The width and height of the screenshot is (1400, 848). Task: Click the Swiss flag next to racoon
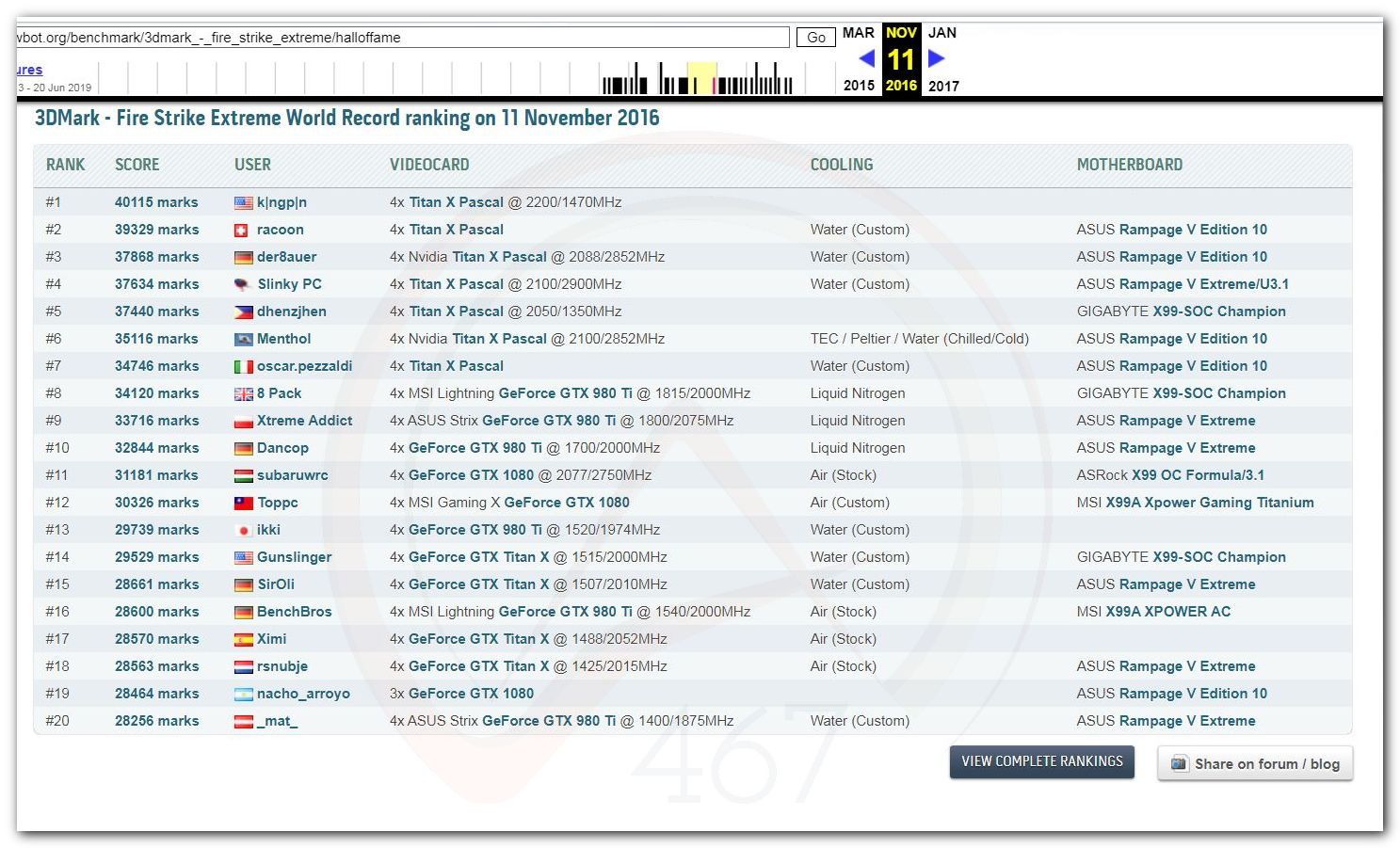[241, 230]
